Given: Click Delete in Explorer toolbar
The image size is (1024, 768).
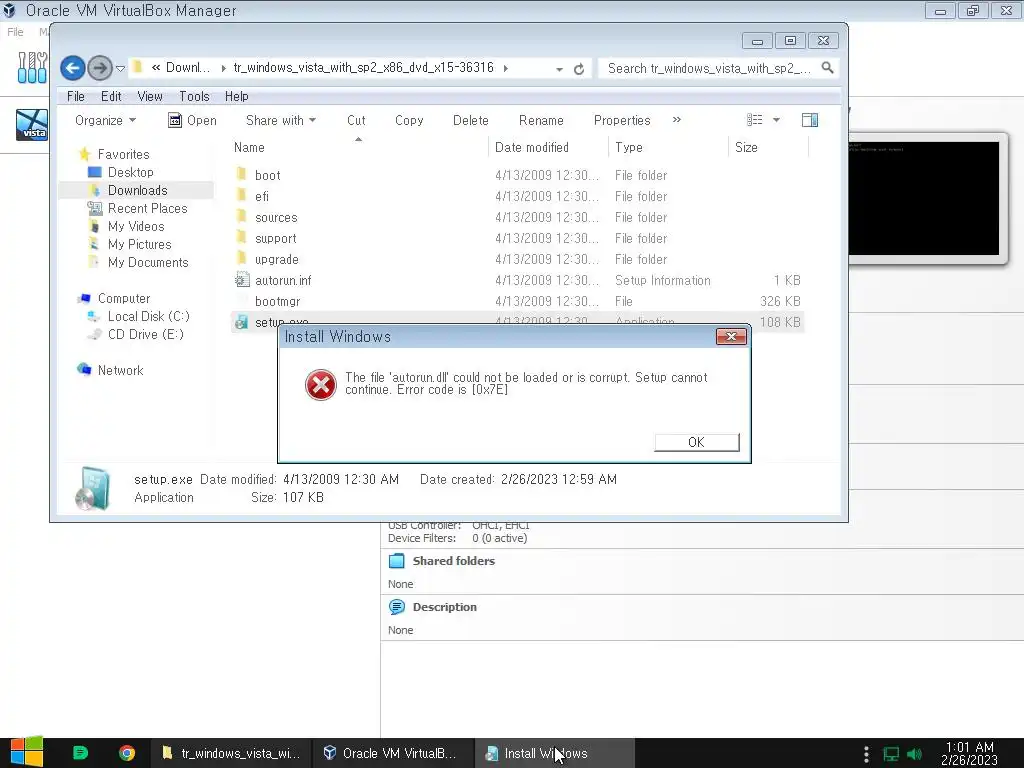Looking at the screenshot, I should click(x=470, y=120).
